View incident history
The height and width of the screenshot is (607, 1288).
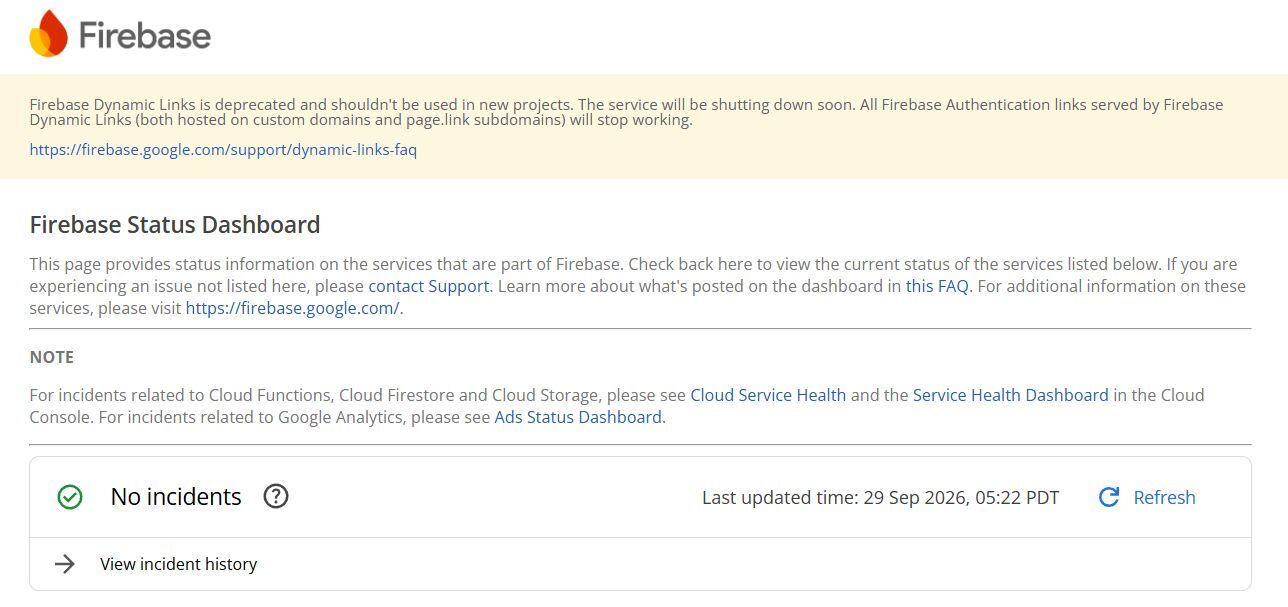(178, 564)
